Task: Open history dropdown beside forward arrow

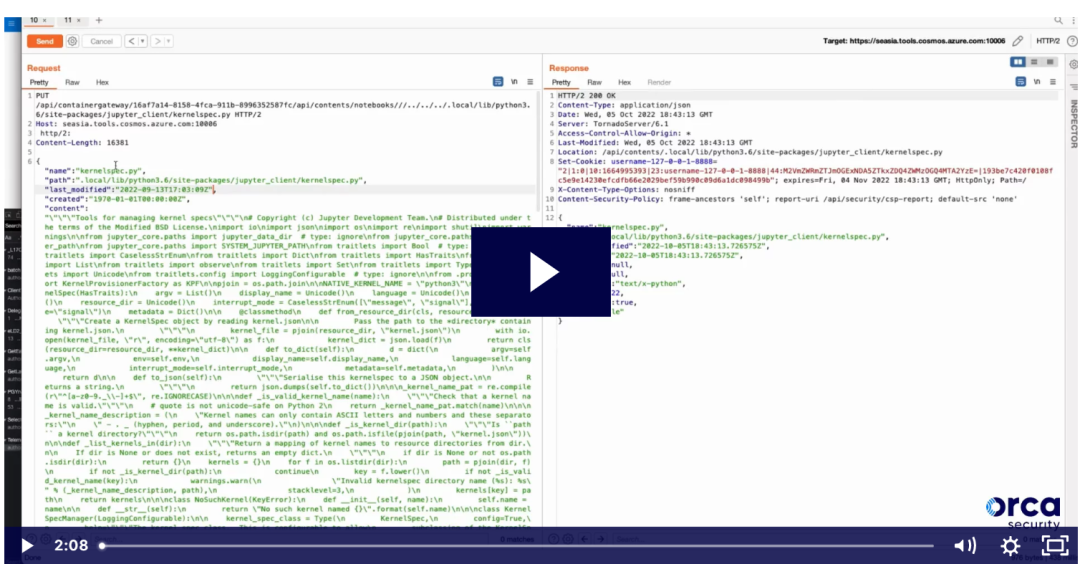Action: tap(169, 41)
